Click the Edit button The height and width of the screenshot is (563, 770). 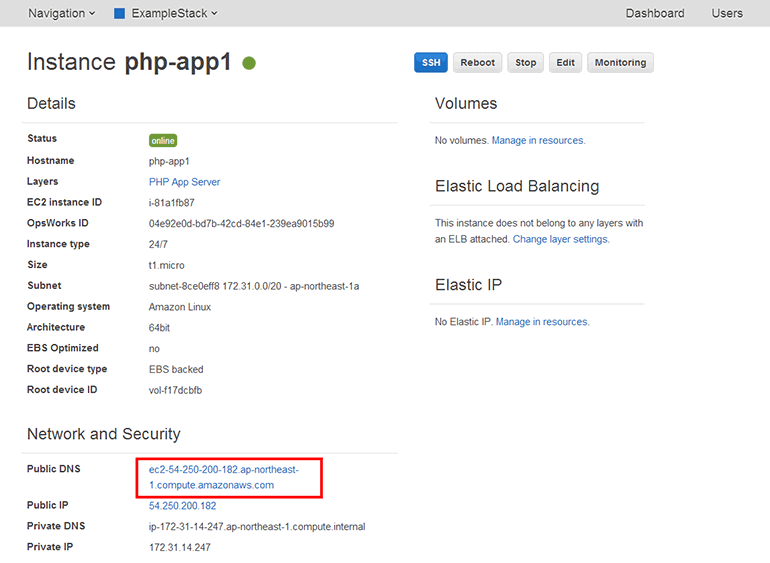[x=565, y=63]
